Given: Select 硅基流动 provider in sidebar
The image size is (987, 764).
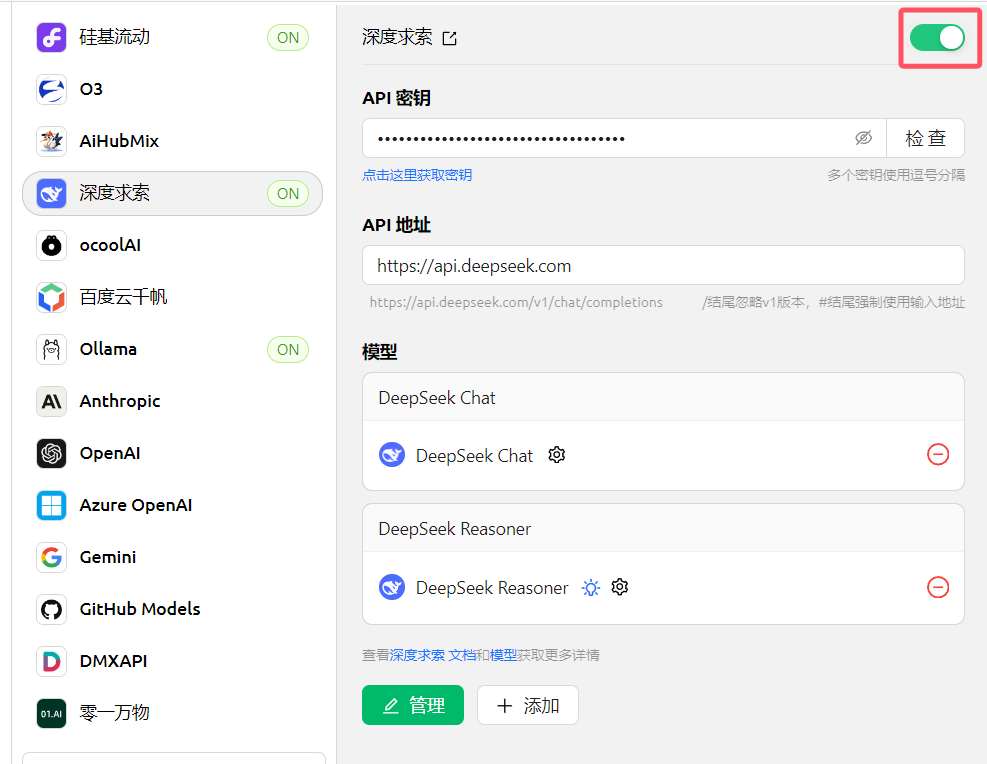Looking at the screenshot, I should (x=172, y=38).
